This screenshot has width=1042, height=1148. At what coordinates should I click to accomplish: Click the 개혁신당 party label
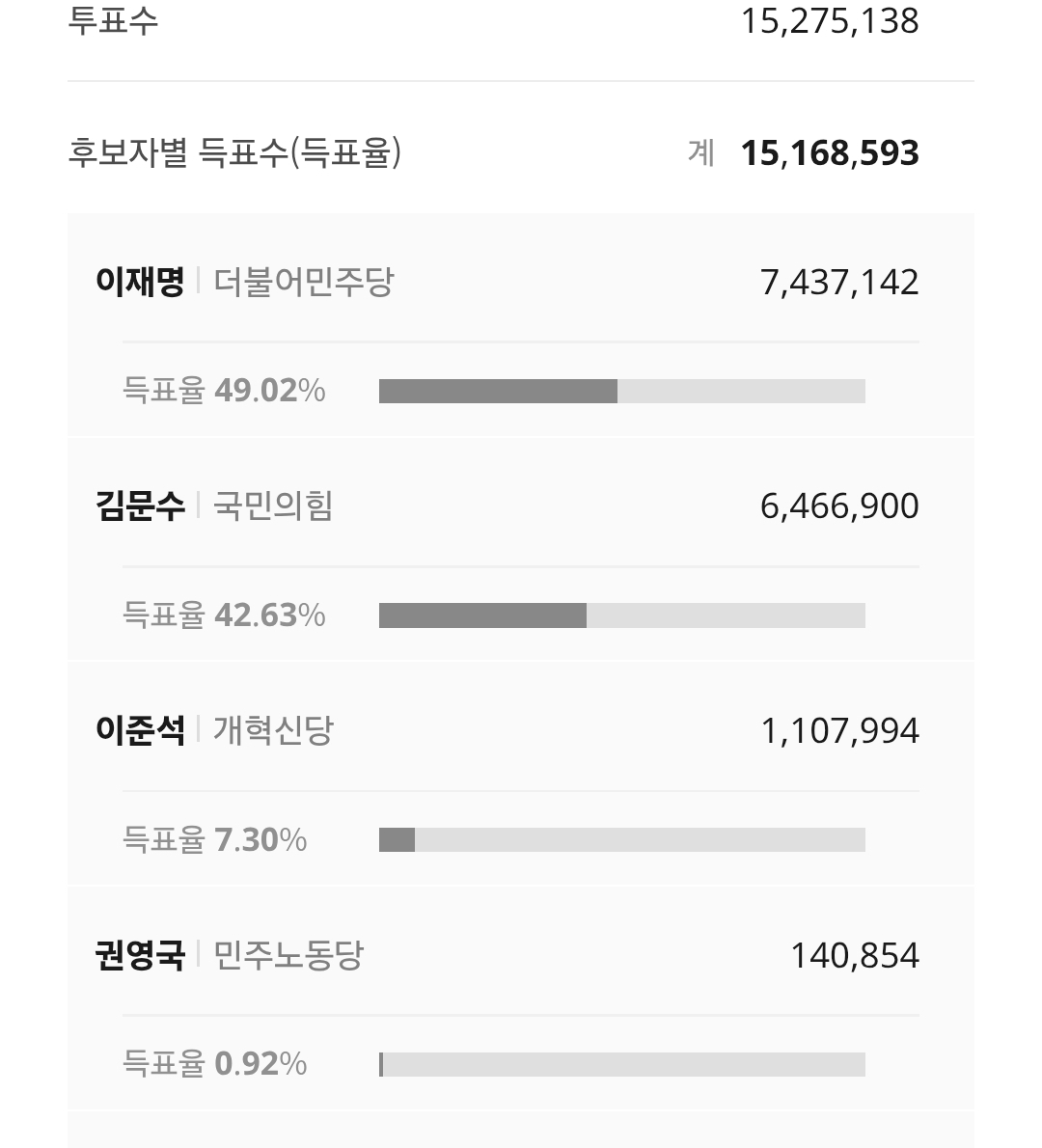pyautogui.click(x=272, y=730)
